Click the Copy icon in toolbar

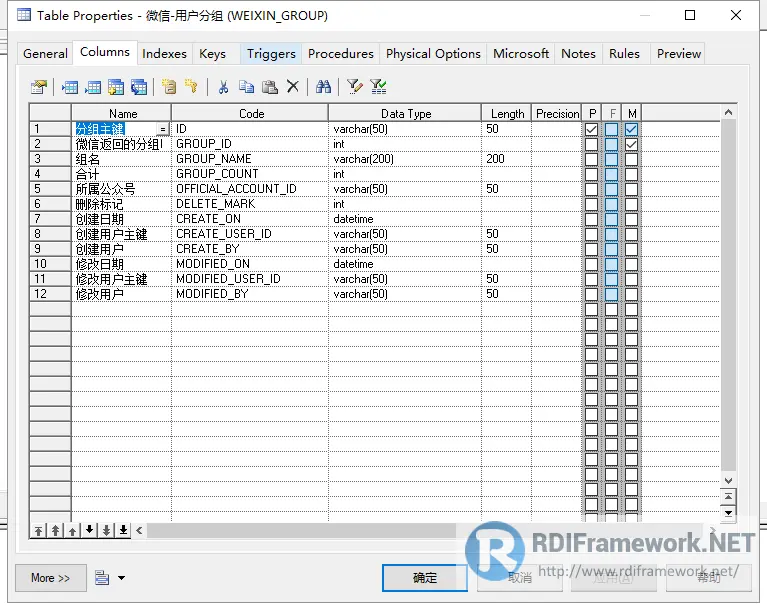pos(246,87)
